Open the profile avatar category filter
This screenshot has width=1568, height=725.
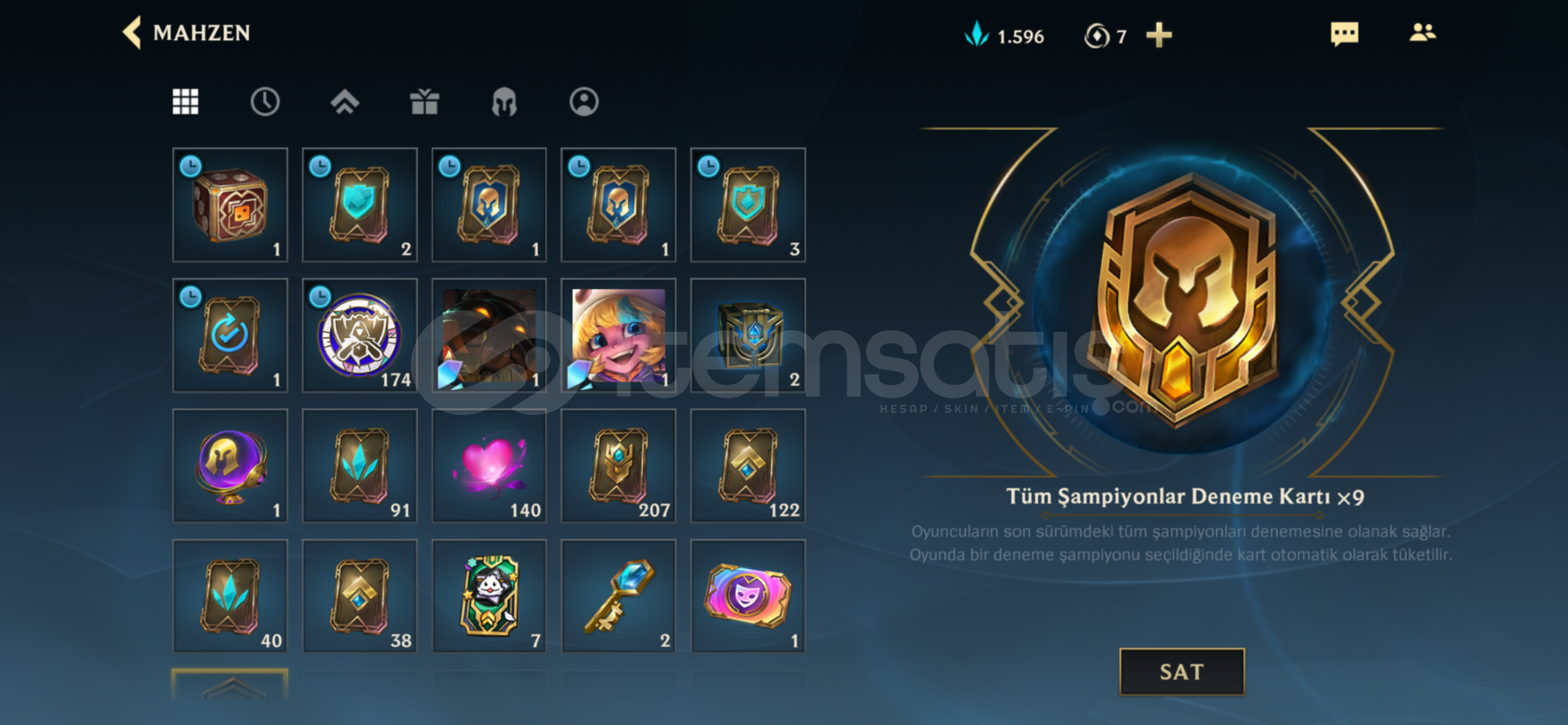584,102
